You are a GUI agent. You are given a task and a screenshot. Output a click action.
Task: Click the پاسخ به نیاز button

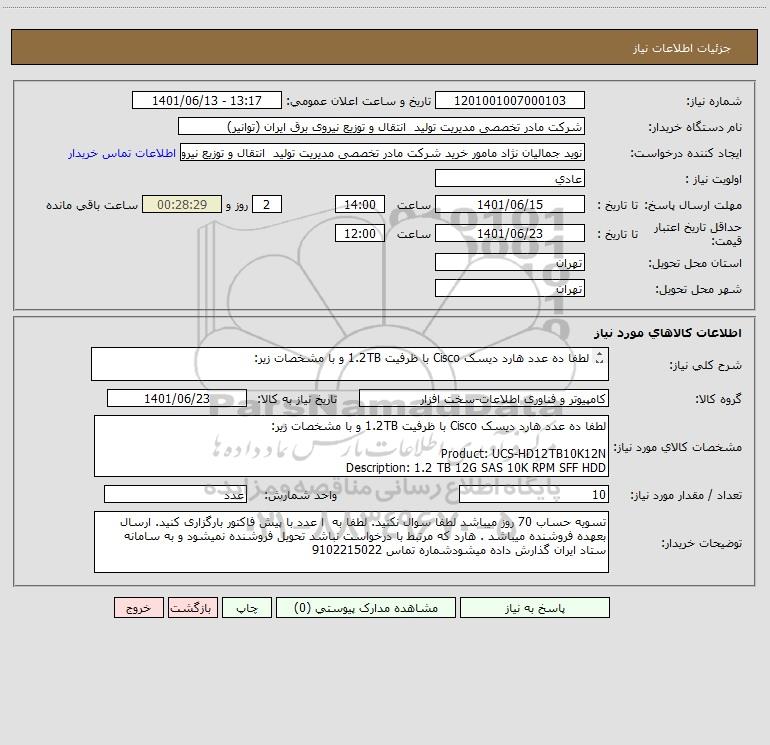(x=535, y=608)
